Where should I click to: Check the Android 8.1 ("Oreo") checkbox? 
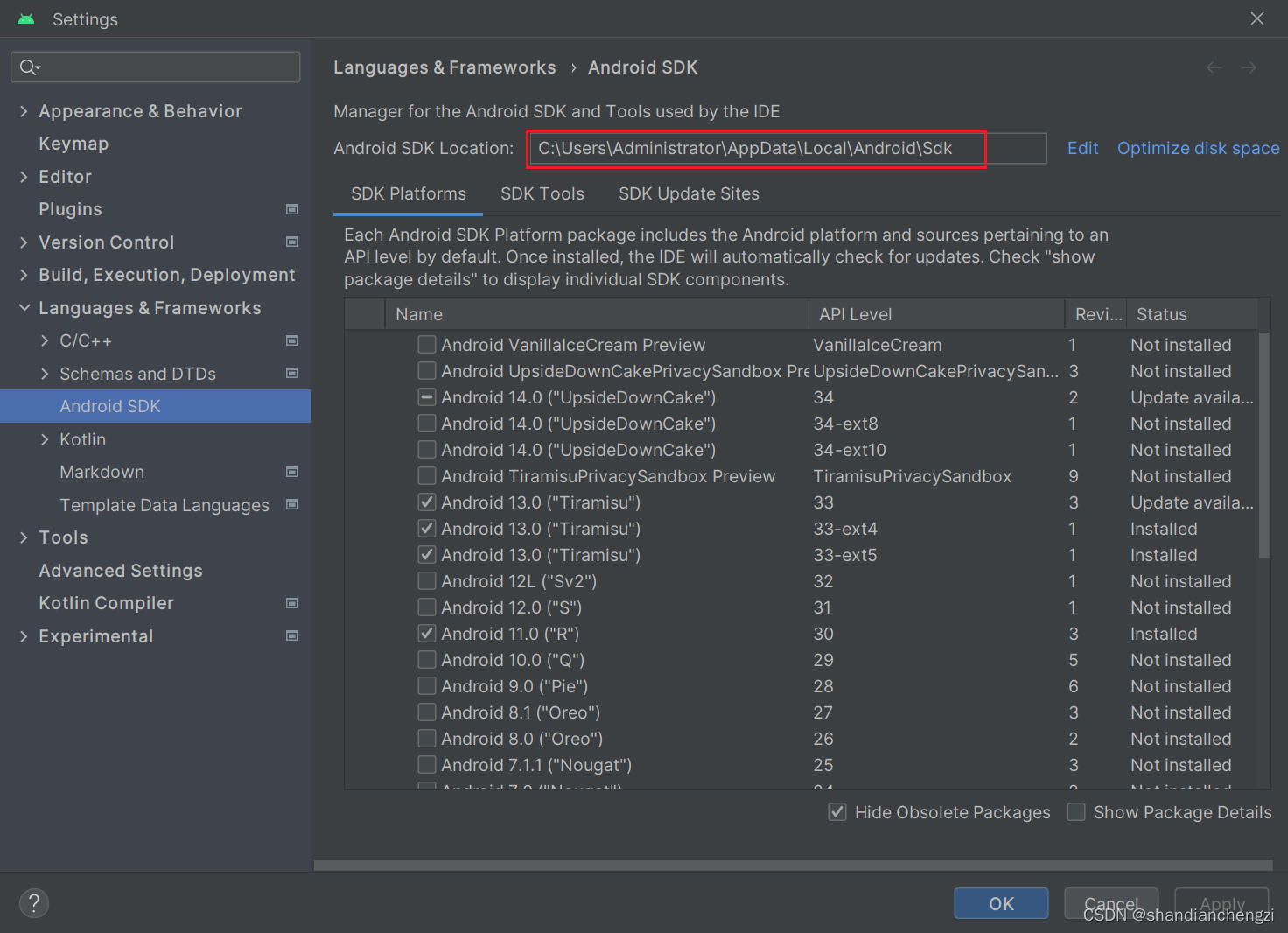tap(427, 712)
